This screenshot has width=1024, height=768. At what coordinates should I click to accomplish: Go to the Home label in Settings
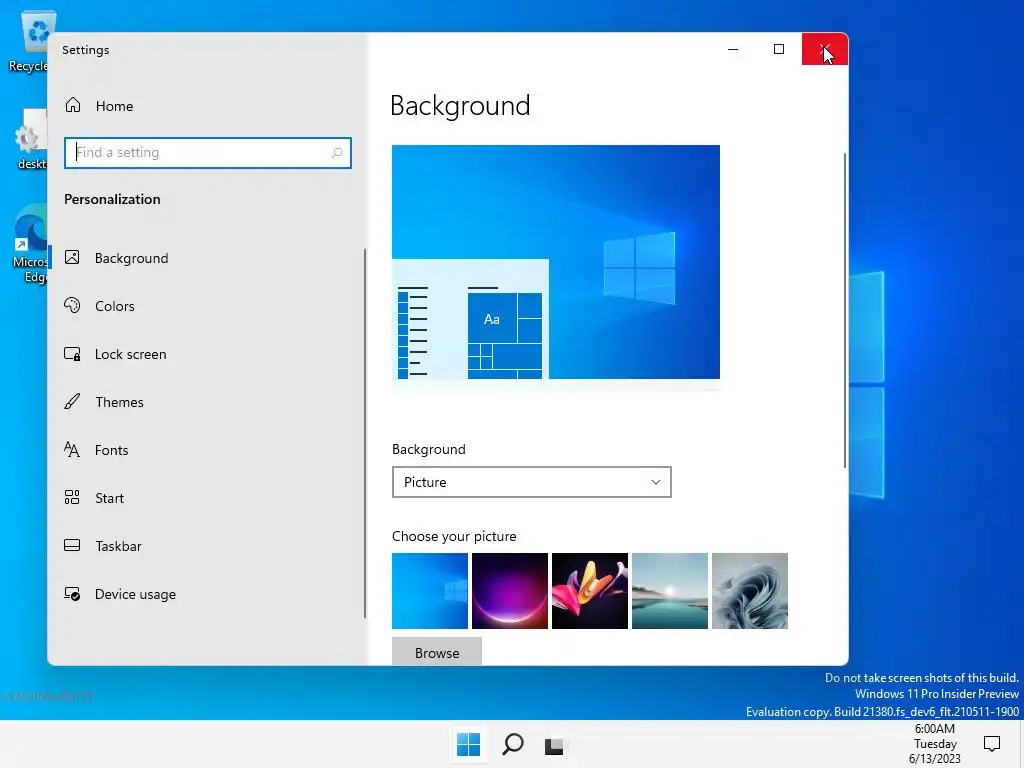(x=114, y=106)
